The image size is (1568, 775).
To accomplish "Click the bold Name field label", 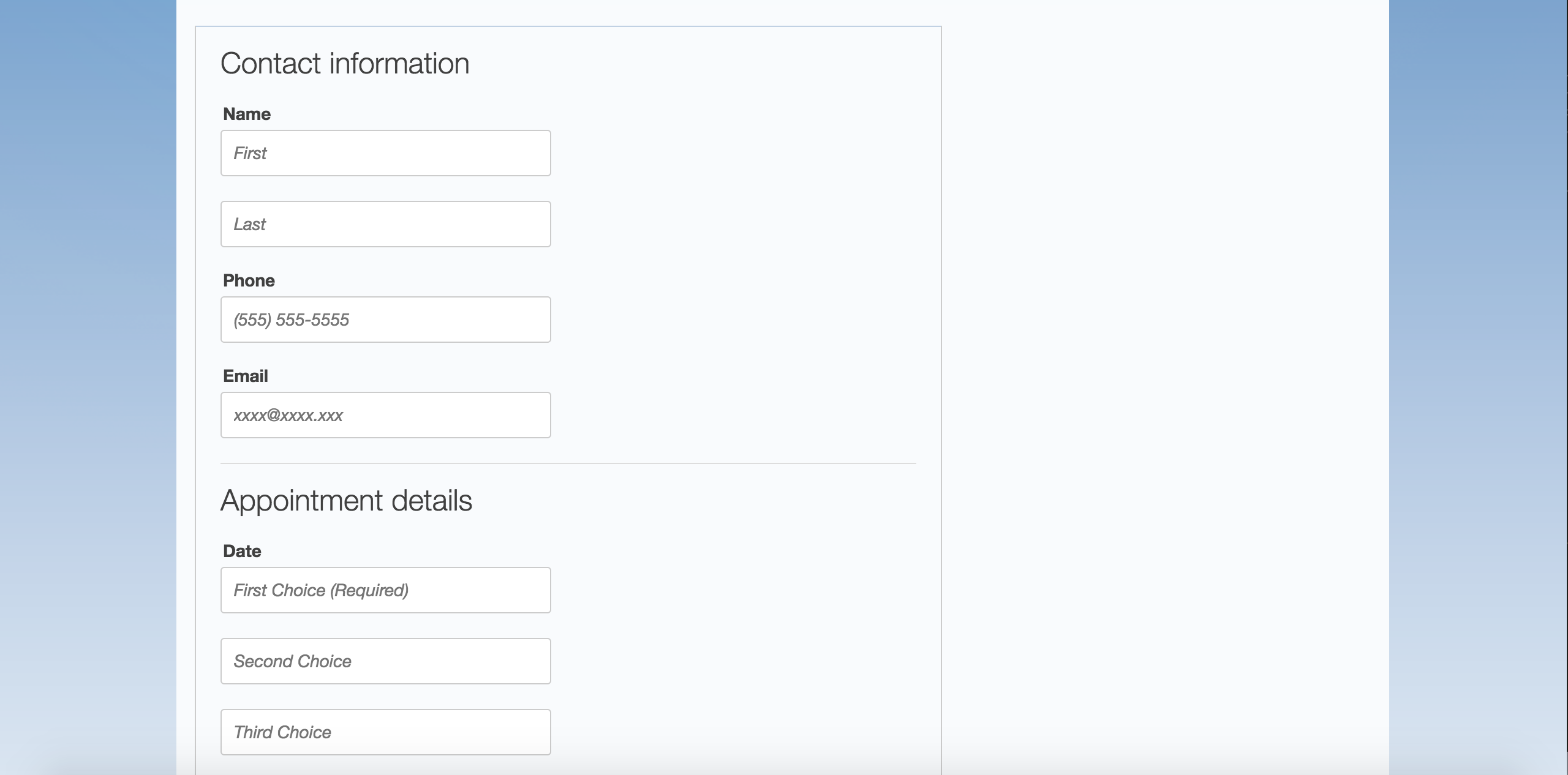I will tap(247, 114).
